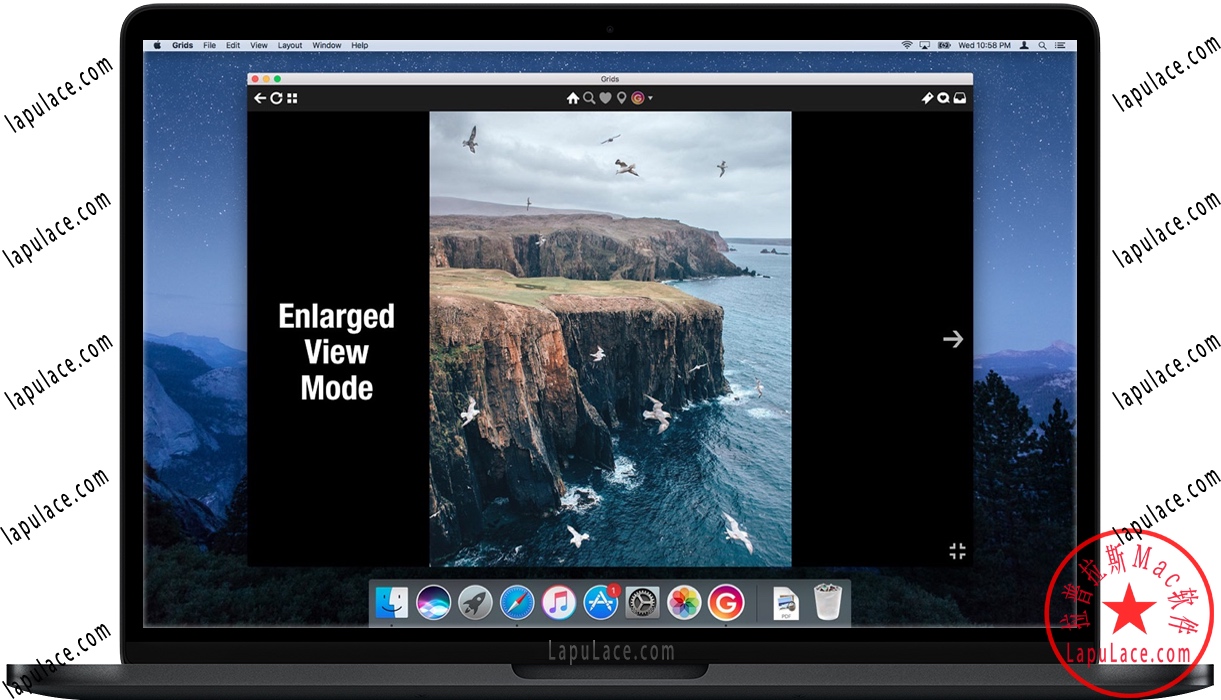Open the View menu in Grids
Viewport: 1221px width, 700px height.
pyautogui.click(x=259, y=45)
